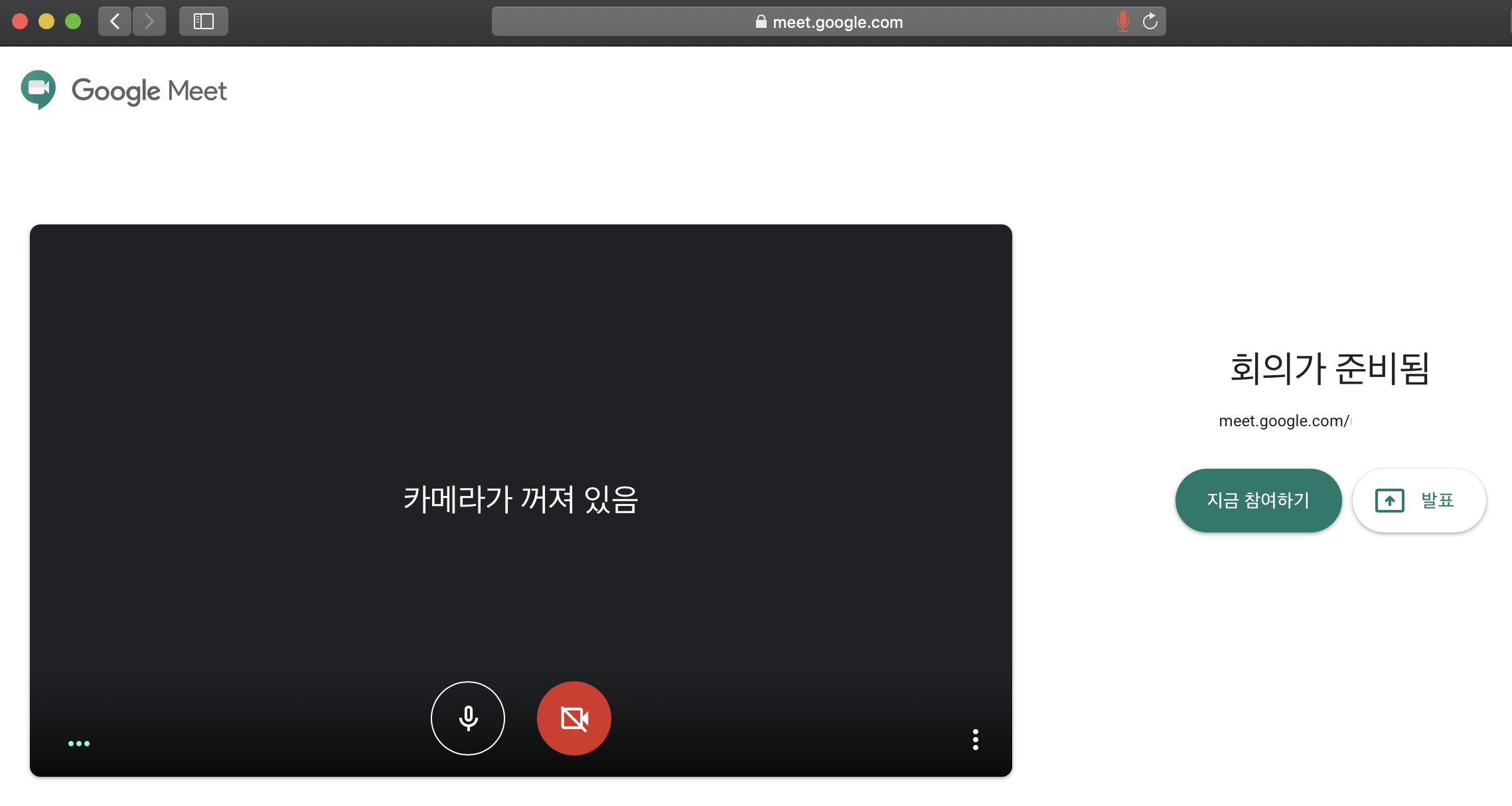
Task: Click the 지금 참여하기 join button
Action: [x=1258, y=500]
